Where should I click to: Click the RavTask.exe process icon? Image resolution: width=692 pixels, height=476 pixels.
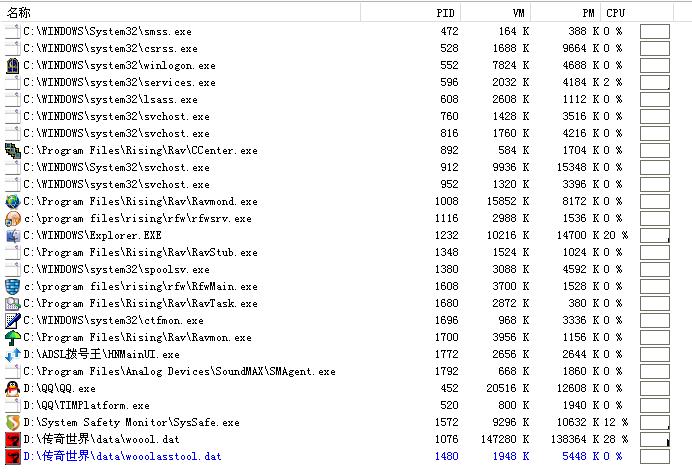13,304
